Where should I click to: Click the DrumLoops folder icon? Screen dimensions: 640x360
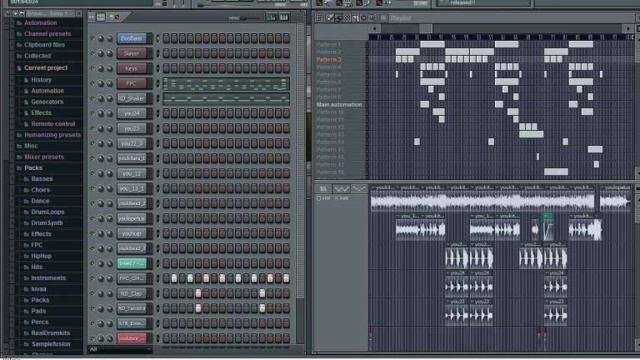[x=27, y=212]
